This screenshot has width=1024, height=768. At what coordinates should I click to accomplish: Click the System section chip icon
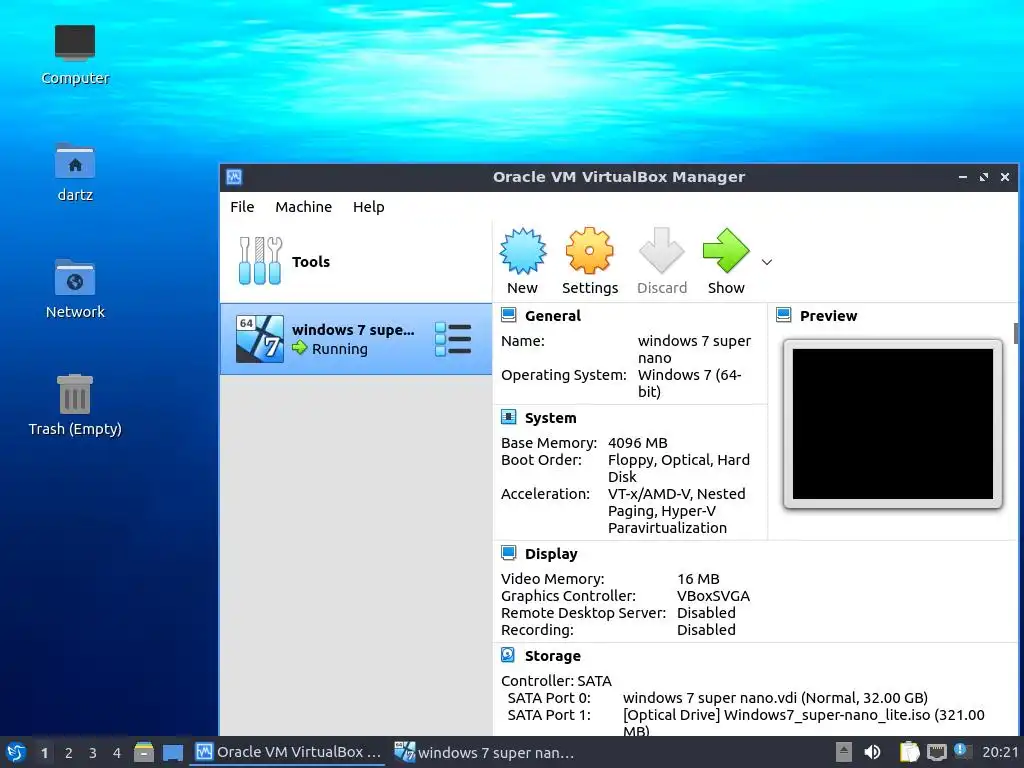(x=509, y=417)
